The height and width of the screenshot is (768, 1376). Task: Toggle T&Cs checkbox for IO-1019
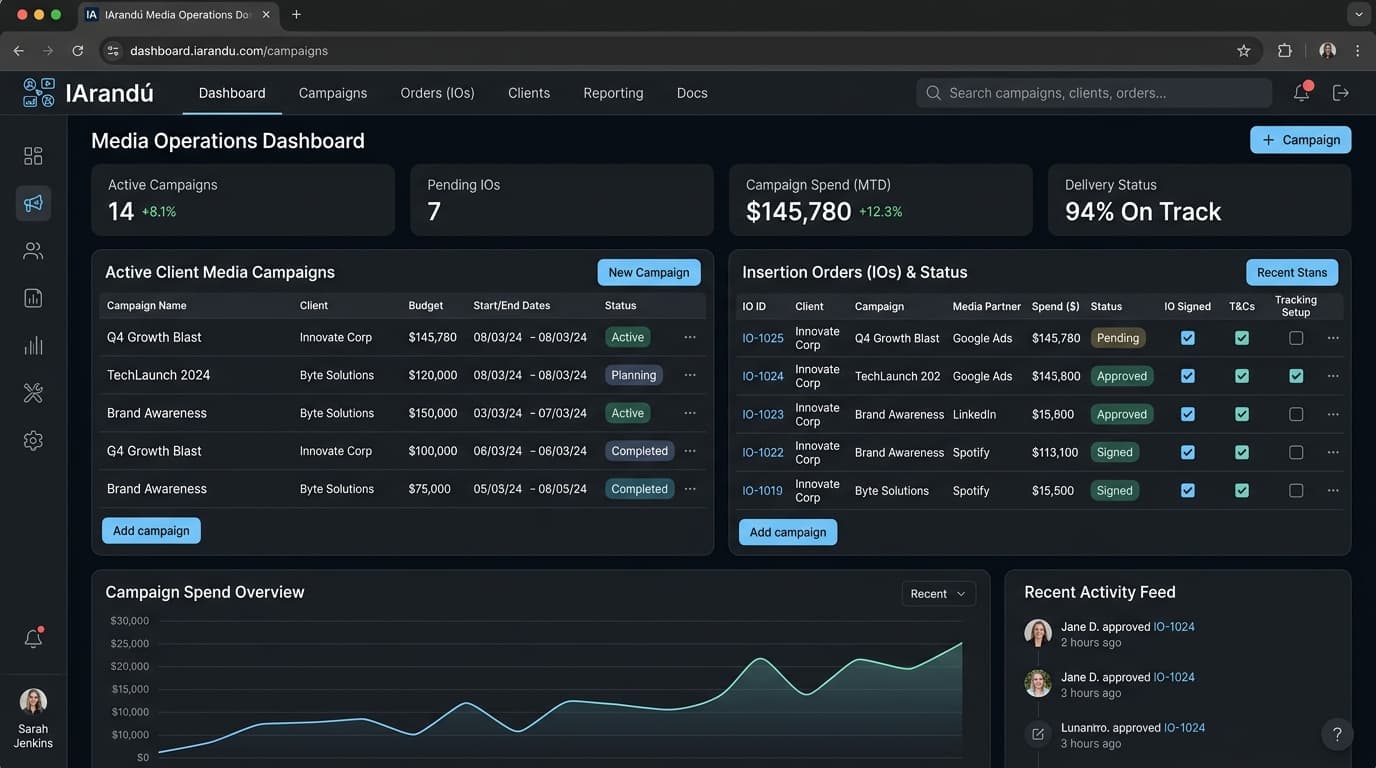coord(1242,490)
